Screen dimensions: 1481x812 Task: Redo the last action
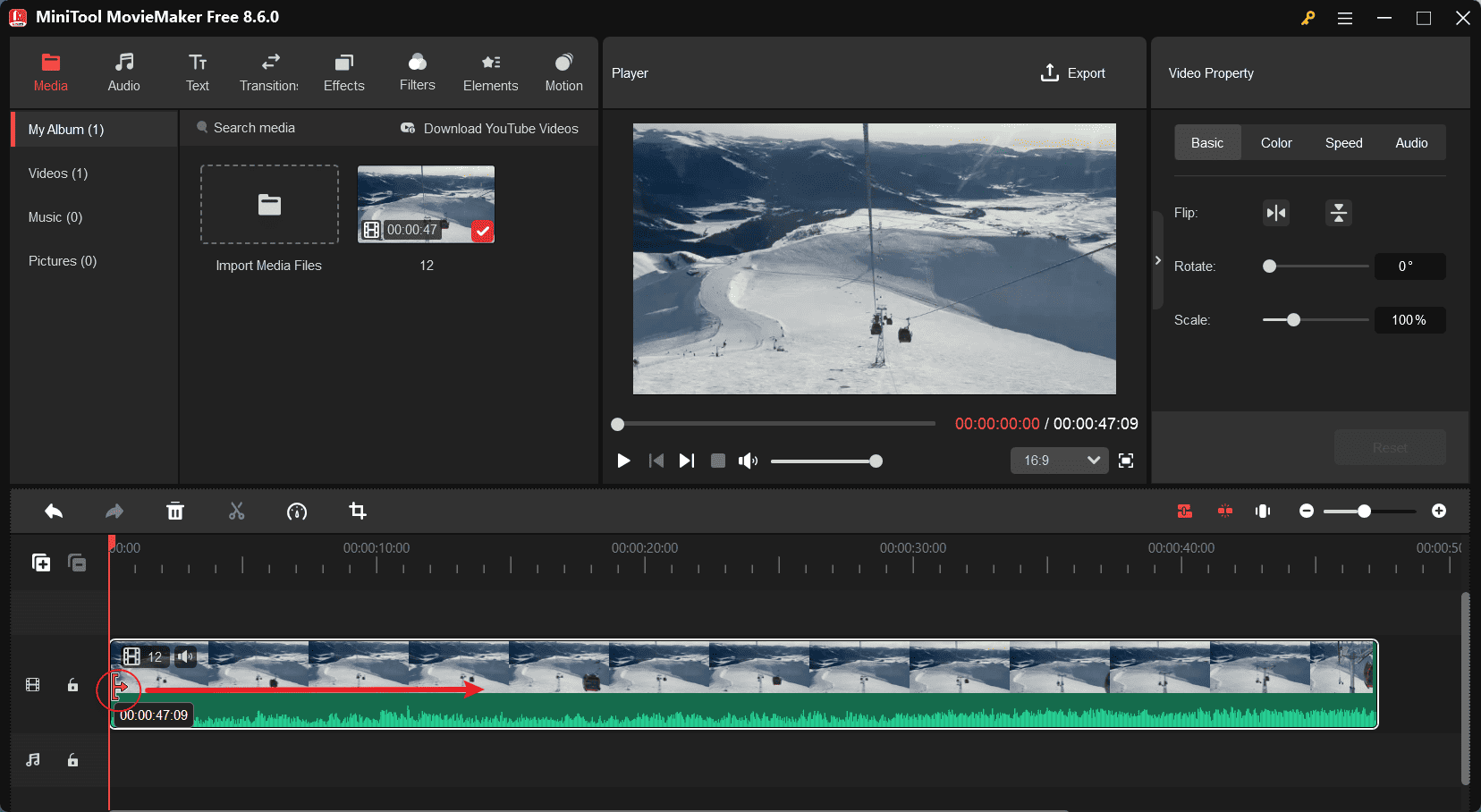(x=114, y=512)
